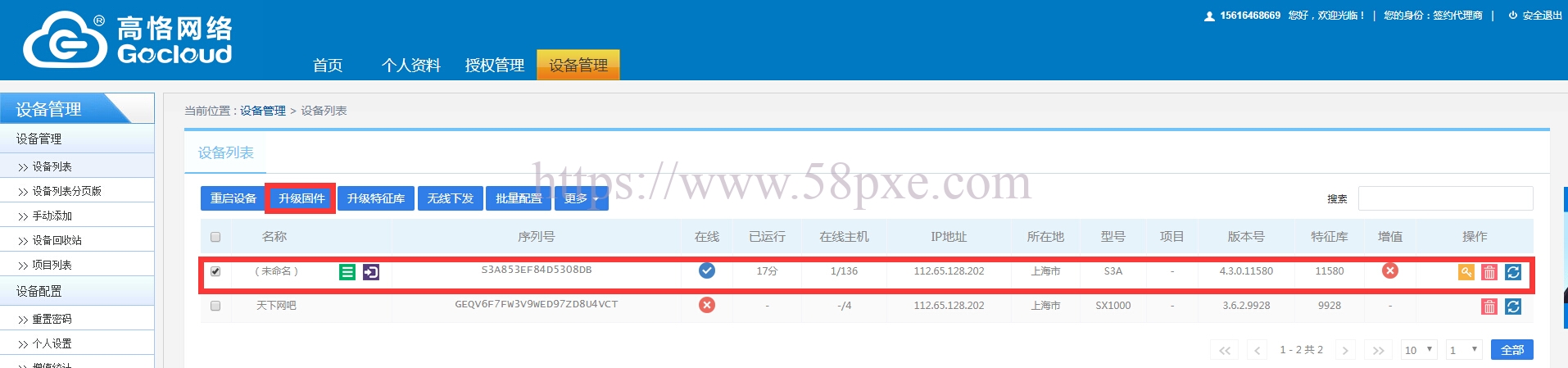Click the orange key icon for device S3A
The width and height of the screenshot is (1568, 368).
[x=1466, y=272]
